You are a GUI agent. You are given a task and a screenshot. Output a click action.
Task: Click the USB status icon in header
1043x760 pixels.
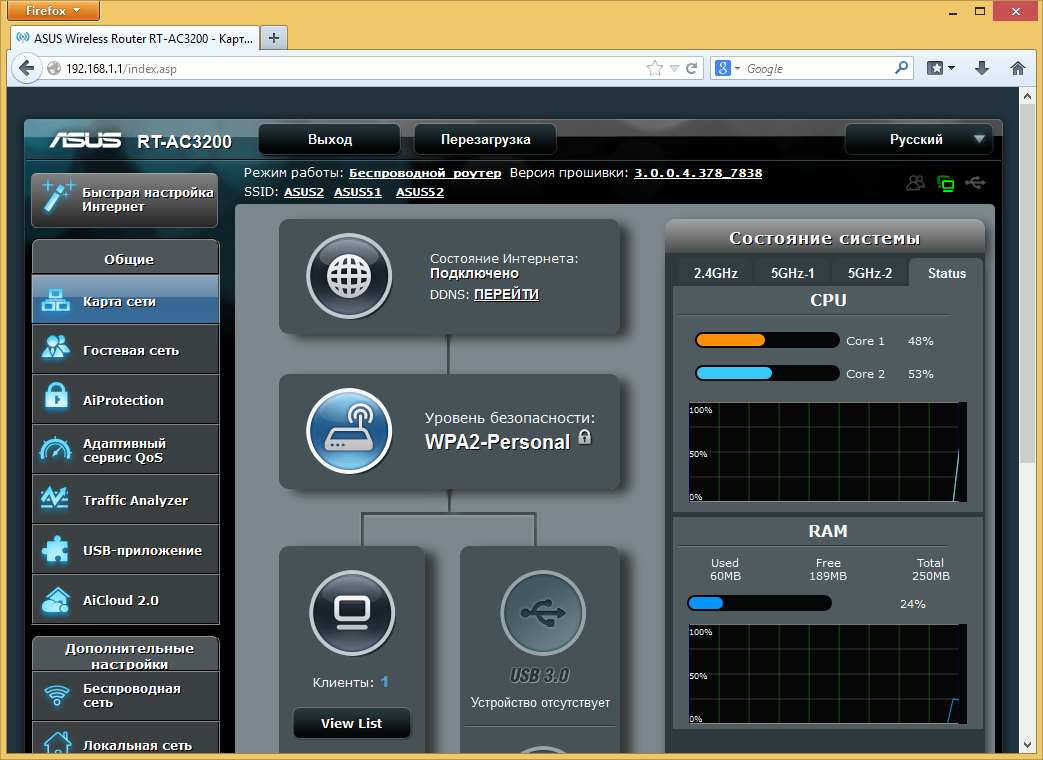(x=975, y=182)
